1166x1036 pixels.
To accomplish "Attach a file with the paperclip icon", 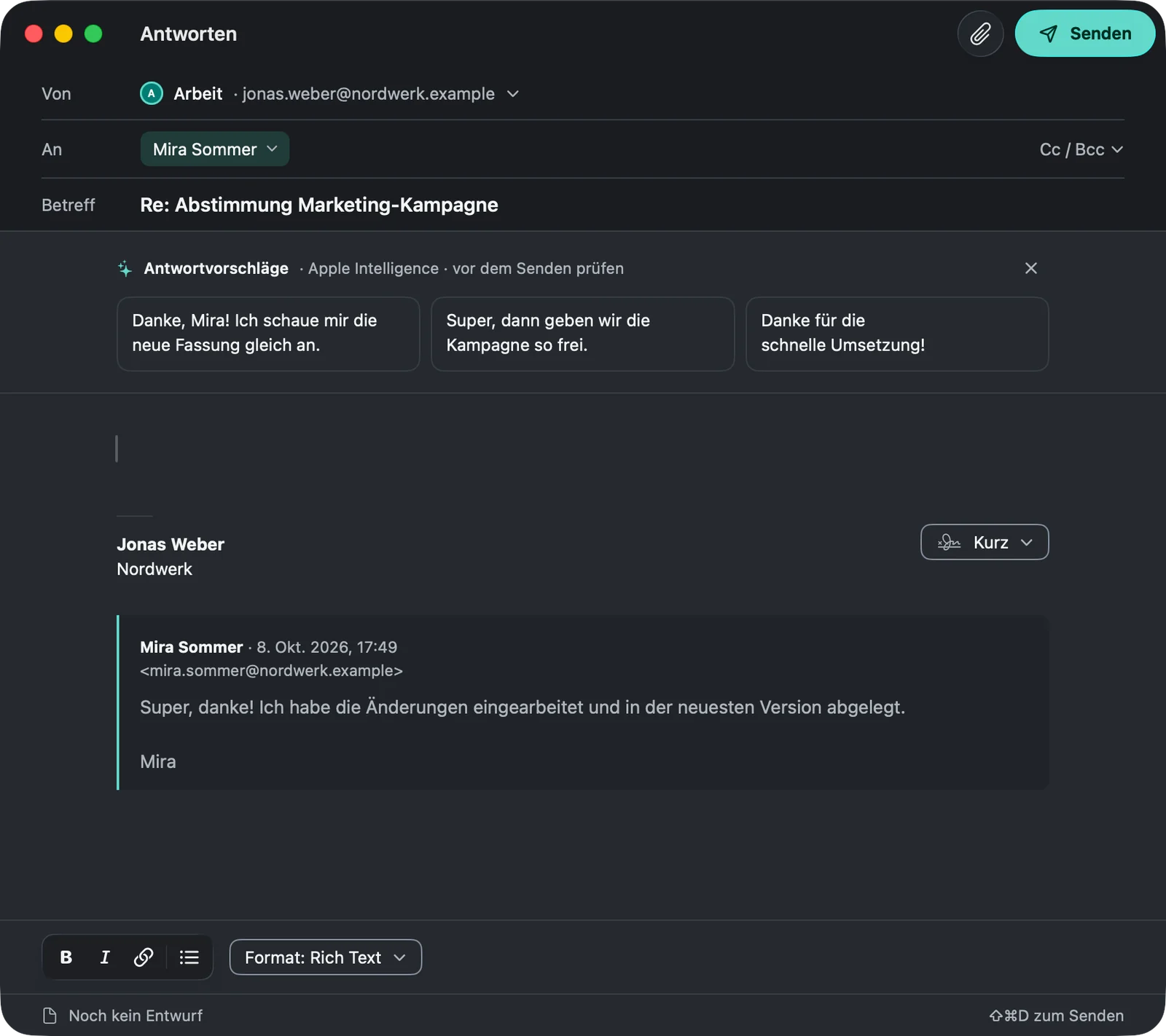I will (x=980, y=34).
